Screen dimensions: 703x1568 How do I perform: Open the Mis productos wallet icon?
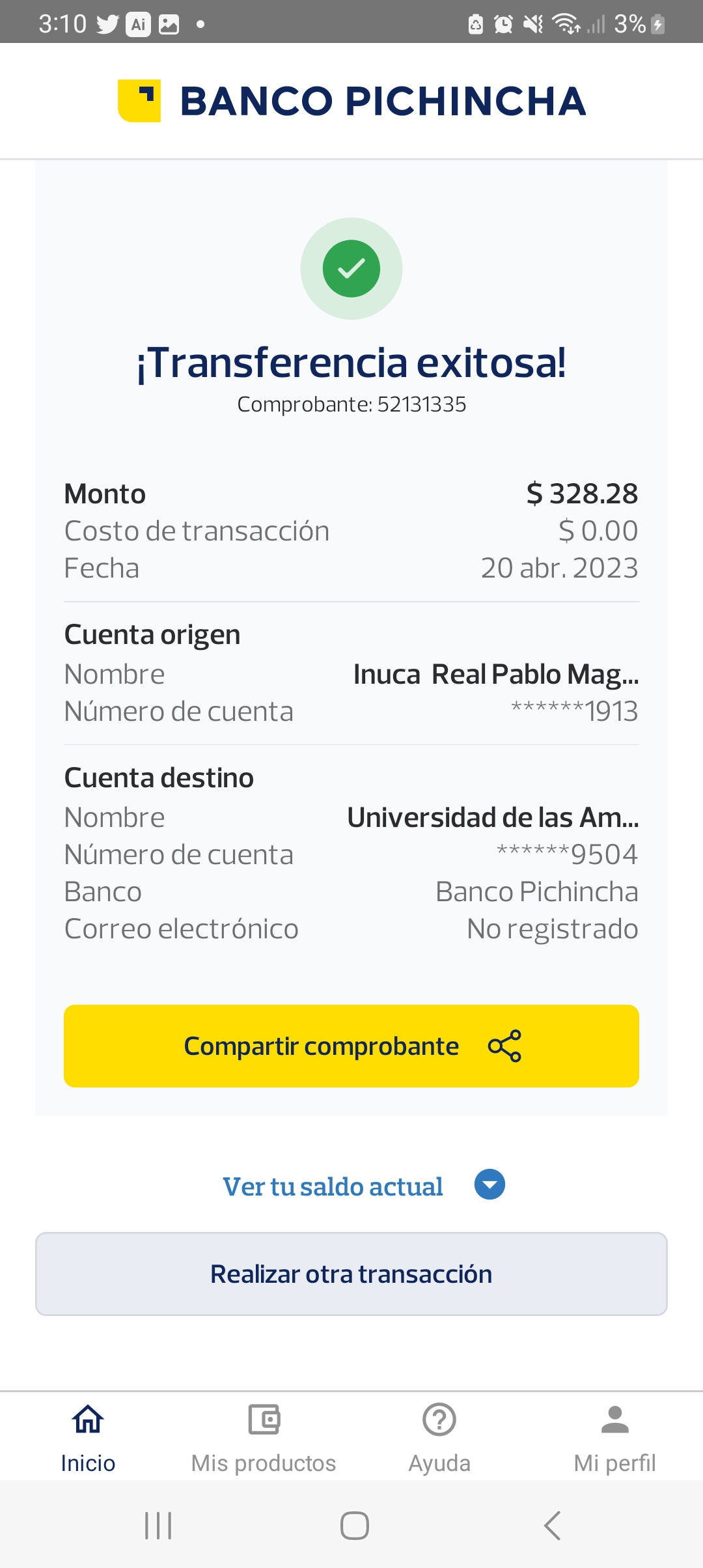(x=264, y=1420)
